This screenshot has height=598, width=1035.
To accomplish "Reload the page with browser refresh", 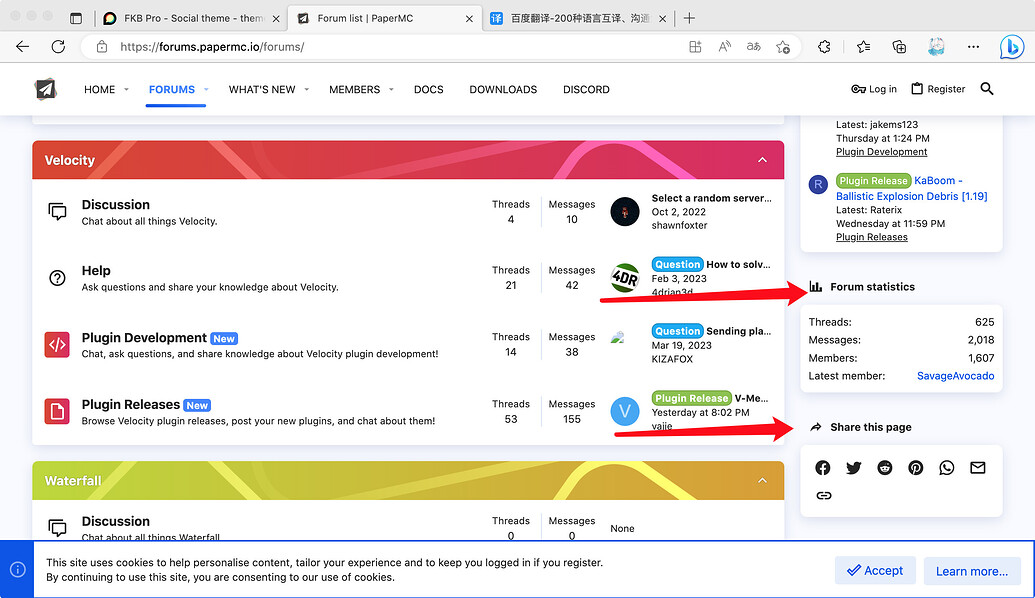I will (58, 47).
